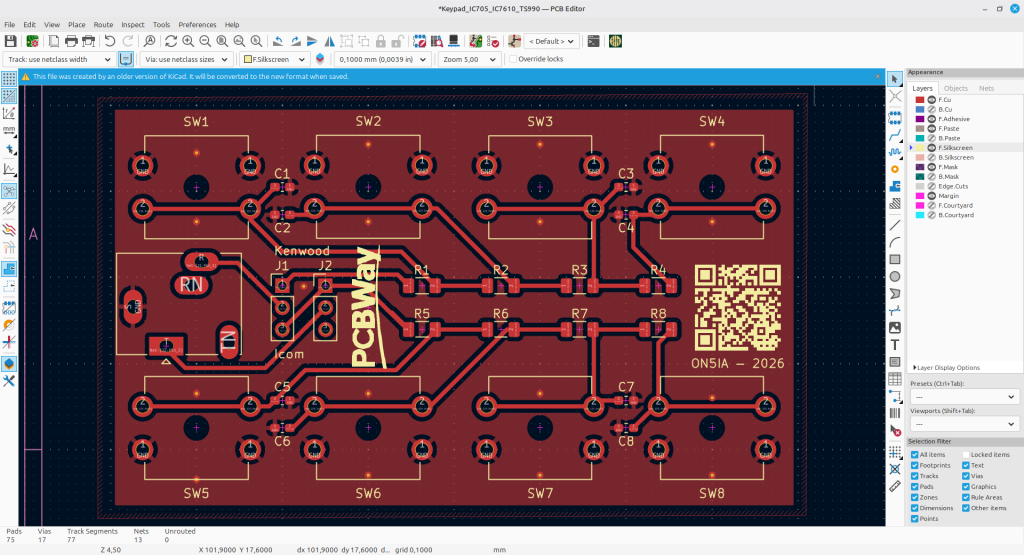Open the Place menu
Screen dimensions: 1024x555
coord(76,25)
